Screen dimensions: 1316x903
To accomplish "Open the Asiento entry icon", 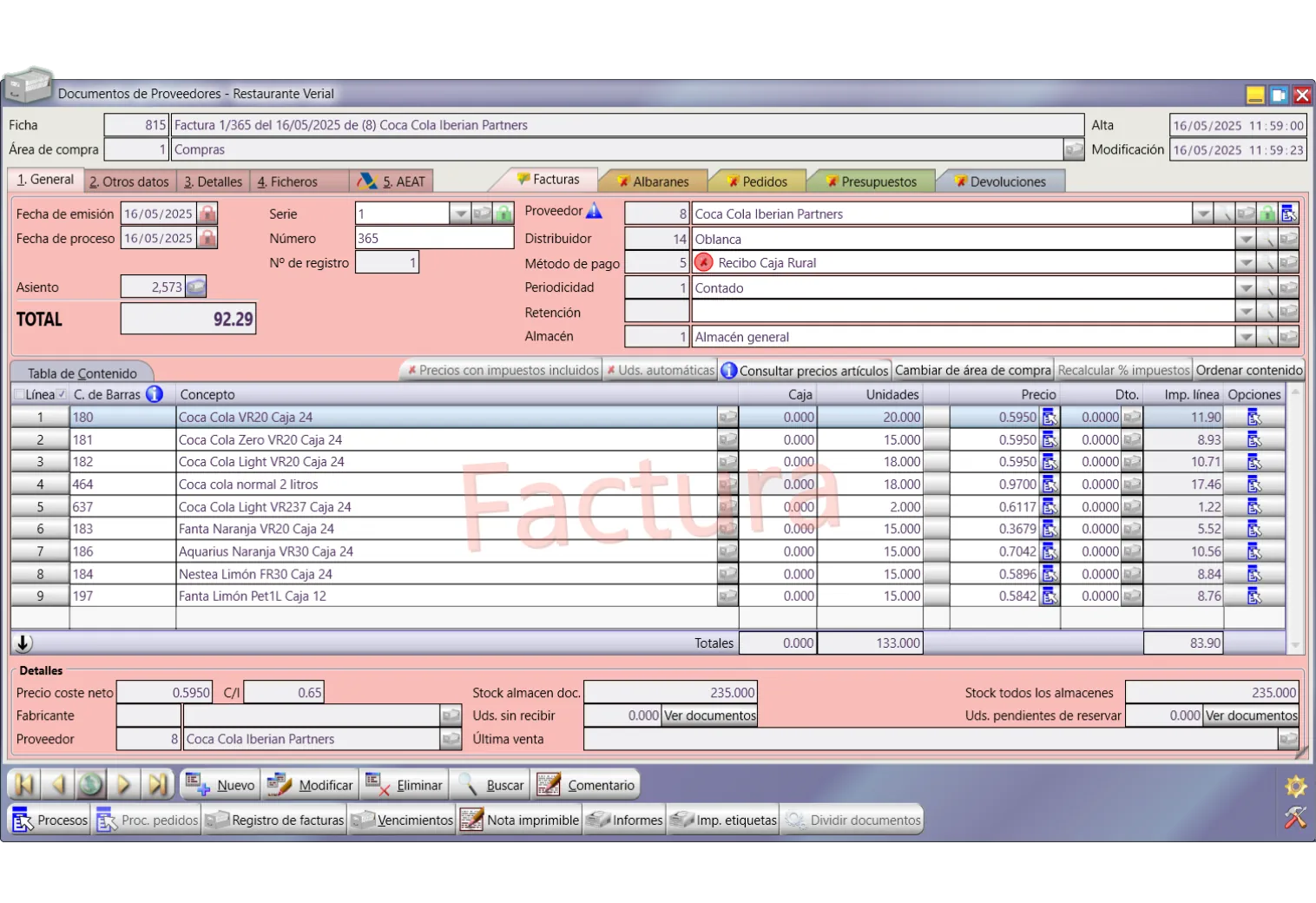I will click(196, 287).
